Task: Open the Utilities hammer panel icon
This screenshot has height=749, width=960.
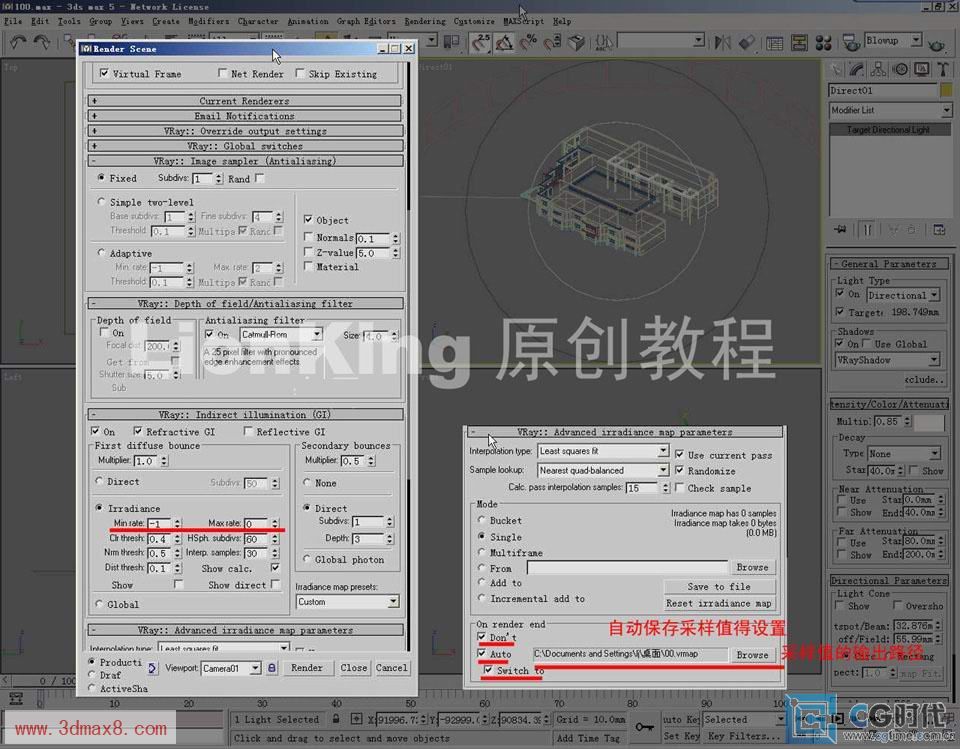Action: click(942, 69)
